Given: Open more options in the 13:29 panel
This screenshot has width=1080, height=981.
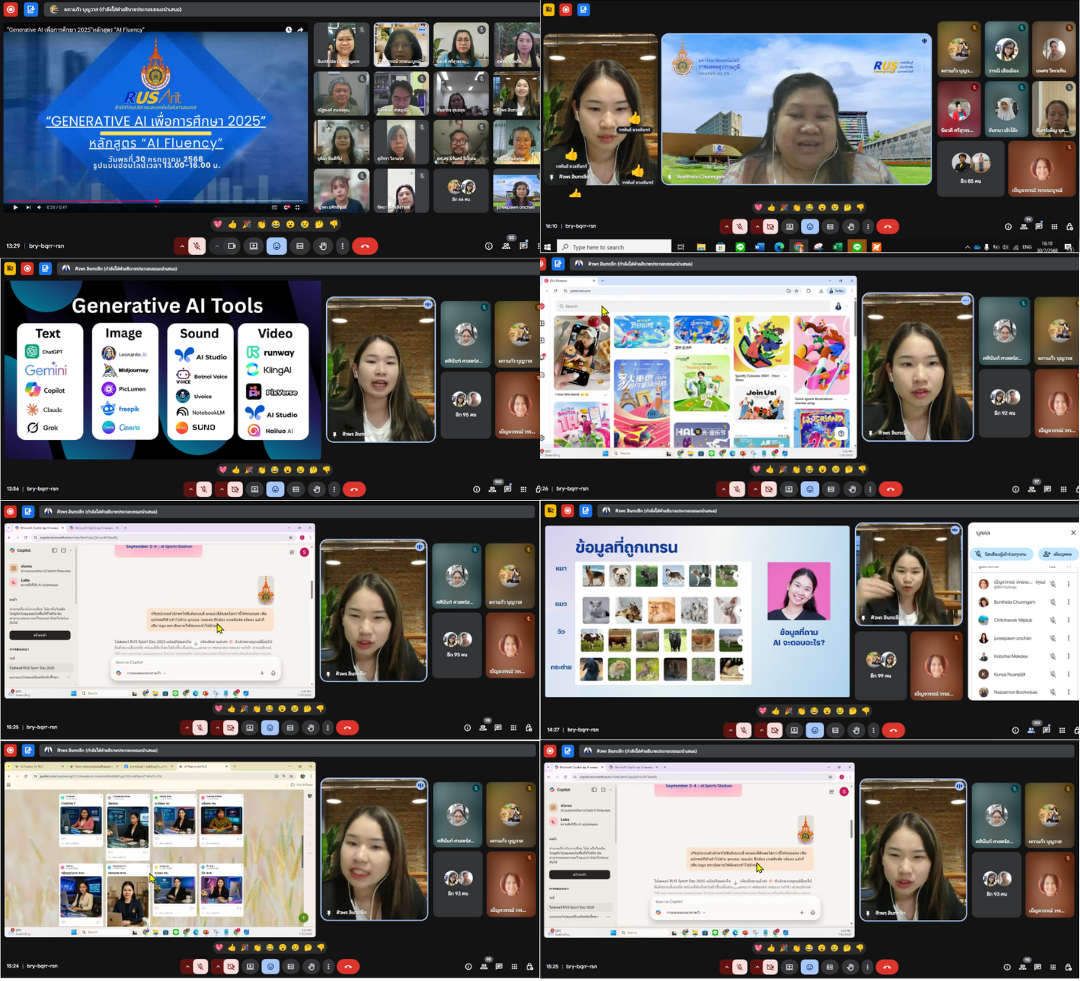Looking at the screenshot, I should point(342,246).
